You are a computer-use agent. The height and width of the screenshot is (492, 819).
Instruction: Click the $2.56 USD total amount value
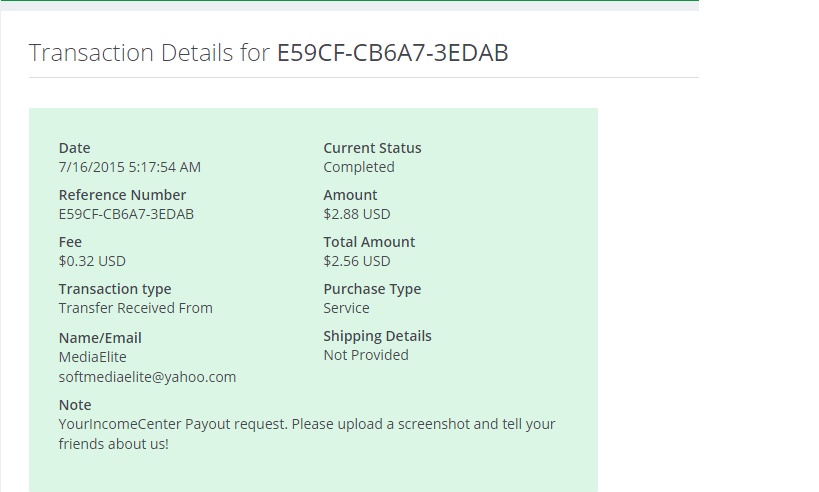click(356, 261)
